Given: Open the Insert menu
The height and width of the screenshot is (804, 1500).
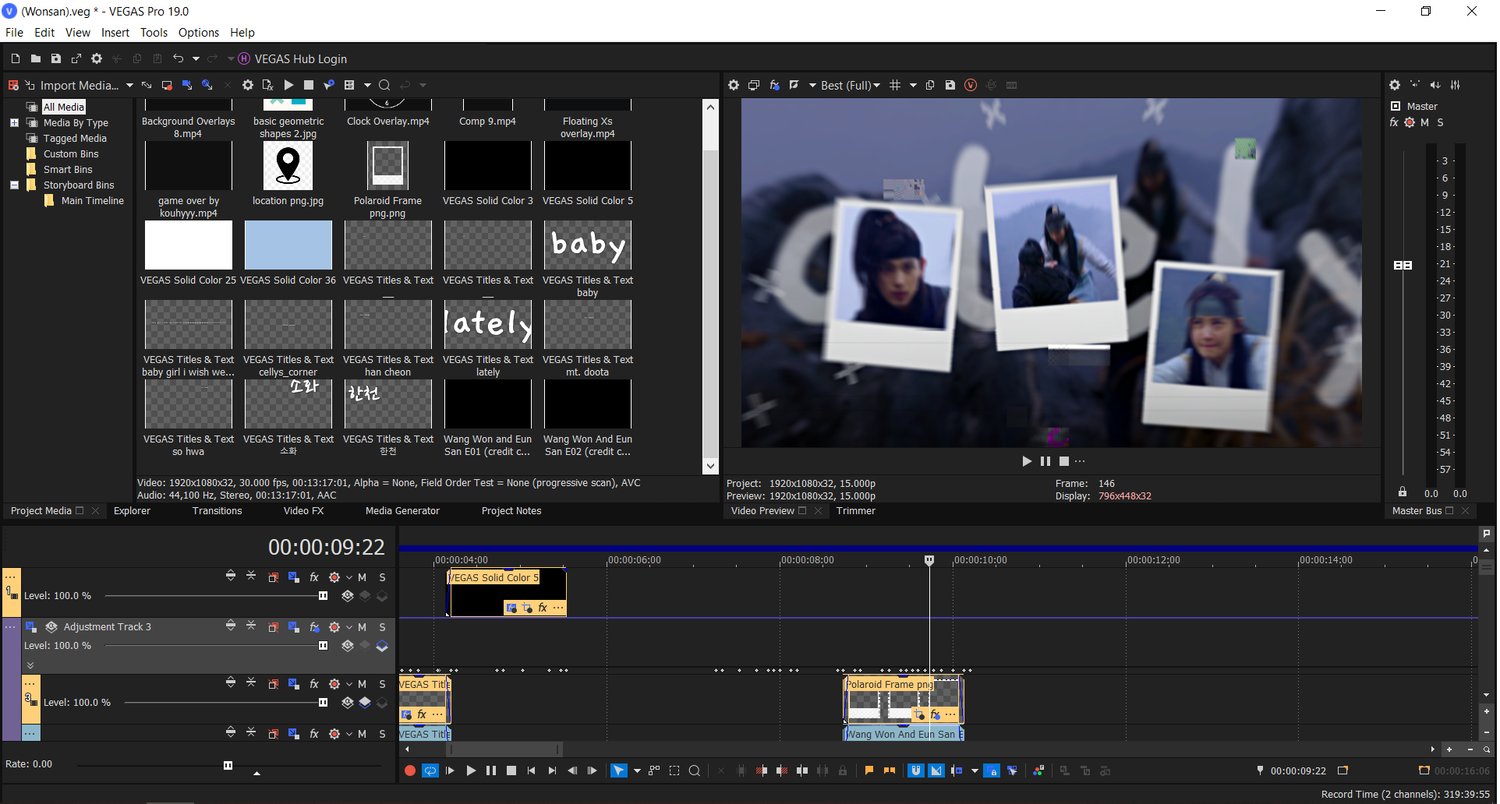Looking at the screenshot, I should point(115,33).
